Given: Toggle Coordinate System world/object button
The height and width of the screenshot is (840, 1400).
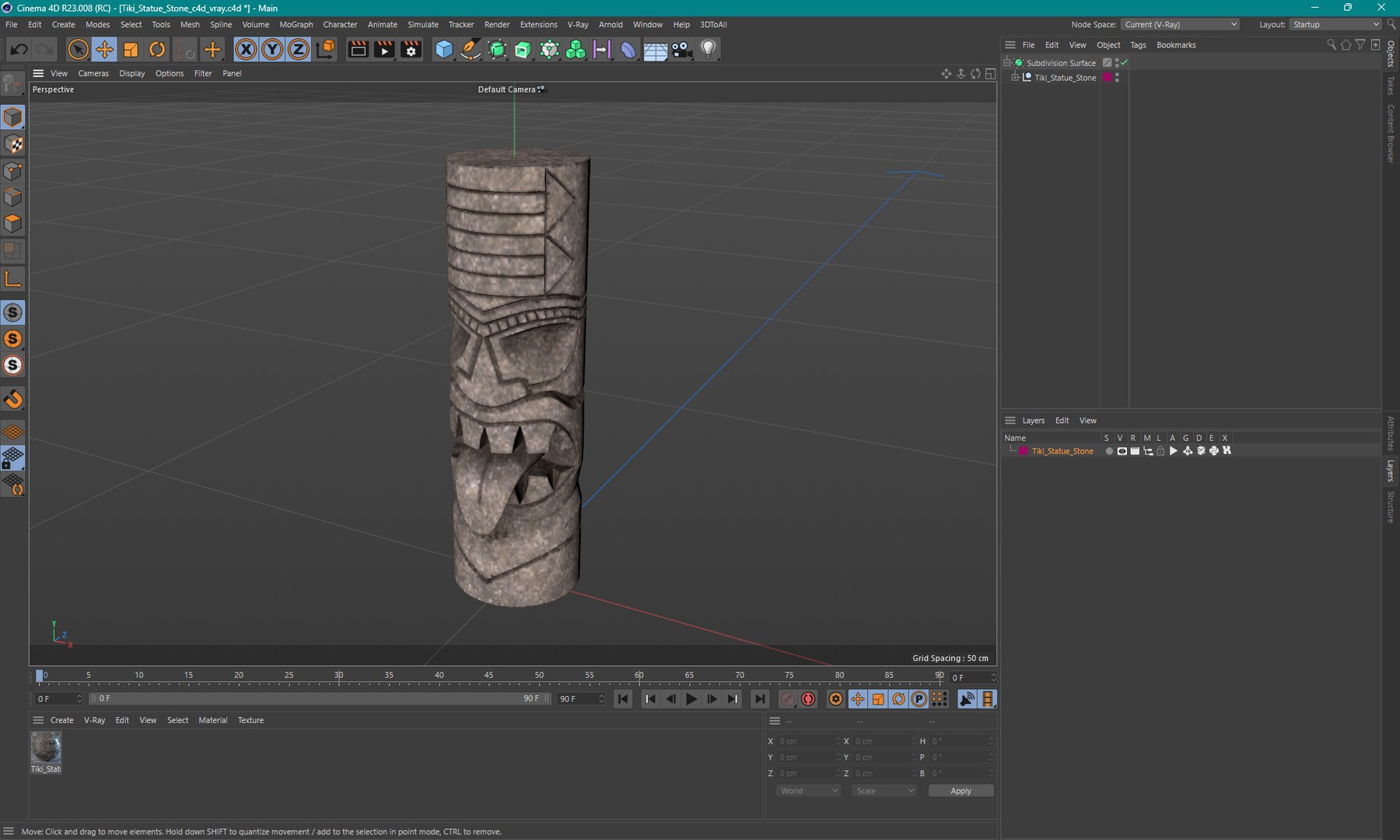Looking at the screenshot, I should pyautogui.click(x=326, y=50).
